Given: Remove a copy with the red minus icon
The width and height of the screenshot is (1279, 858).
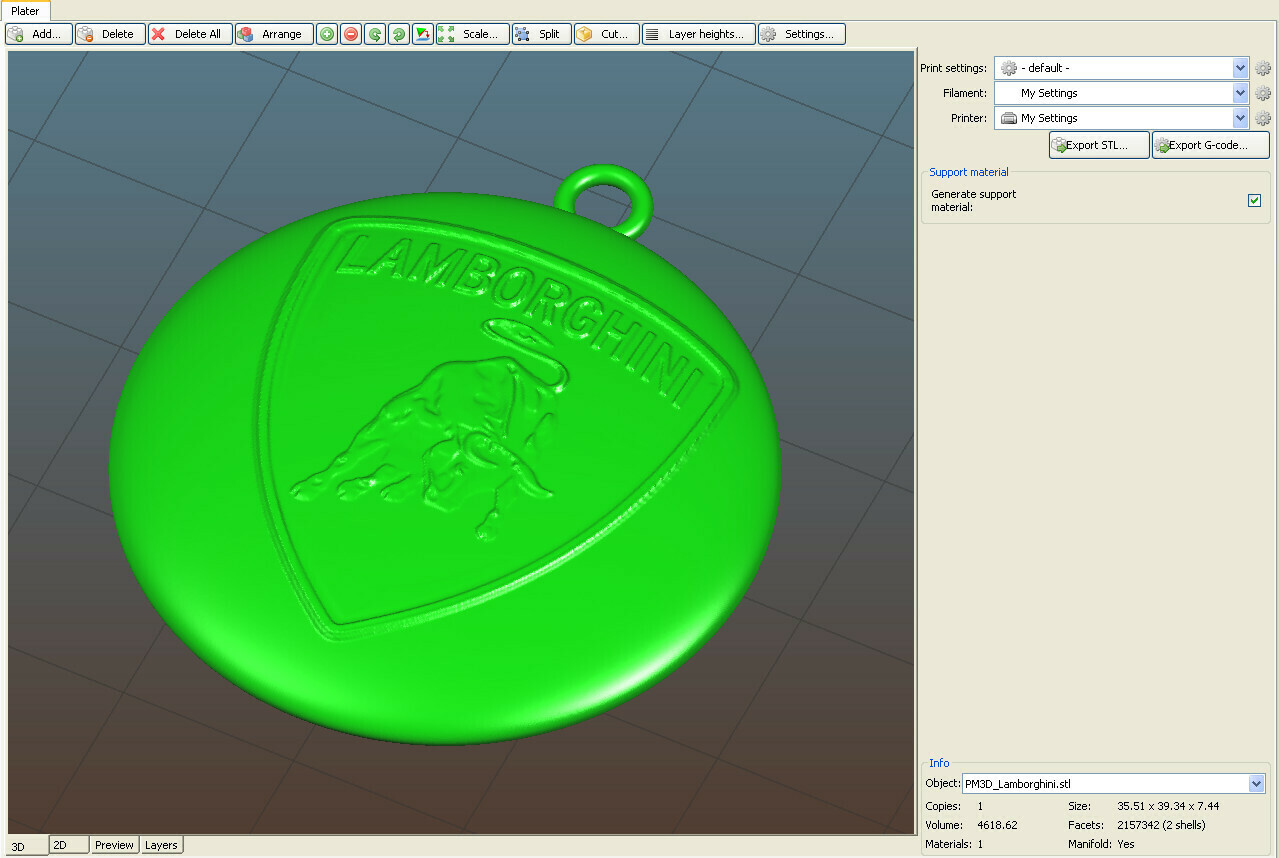Looking at the screenshot, I should tap(351, 34).
